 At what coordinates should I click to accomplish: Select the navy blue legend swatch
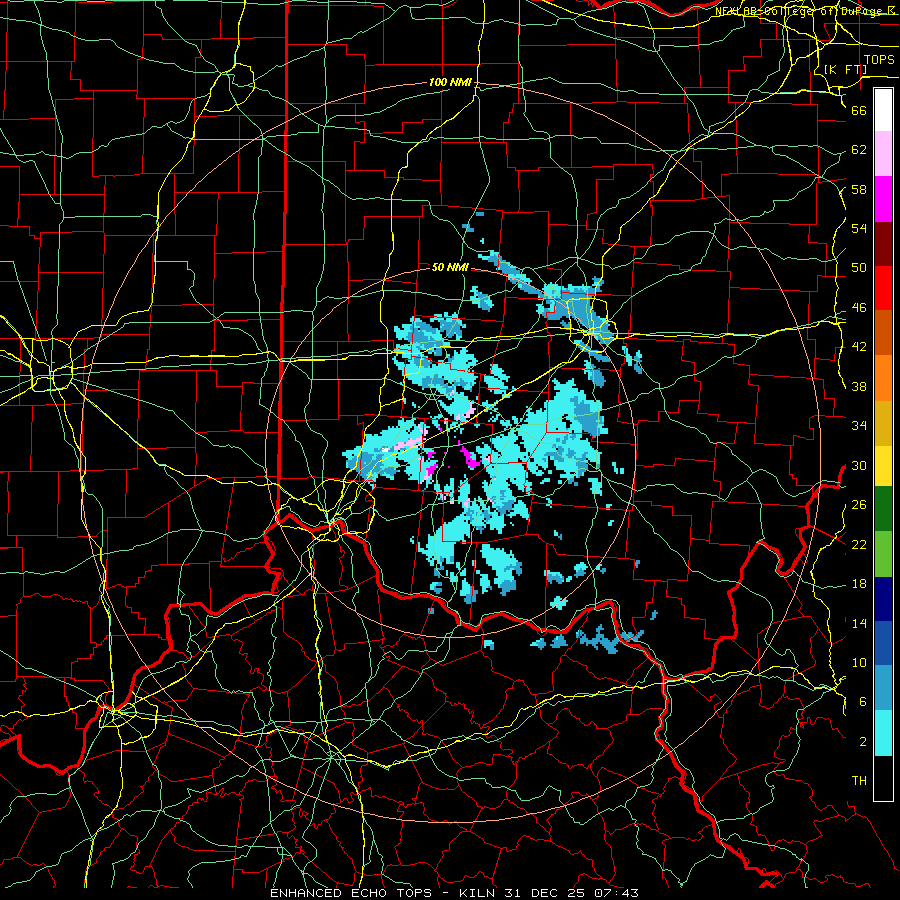[883, 599]
